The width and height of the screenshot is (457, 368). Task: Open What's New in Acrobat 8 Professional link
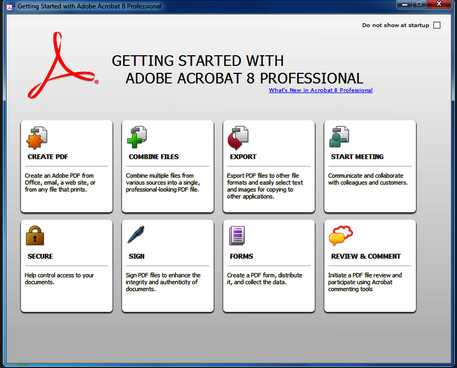[321, 90]
